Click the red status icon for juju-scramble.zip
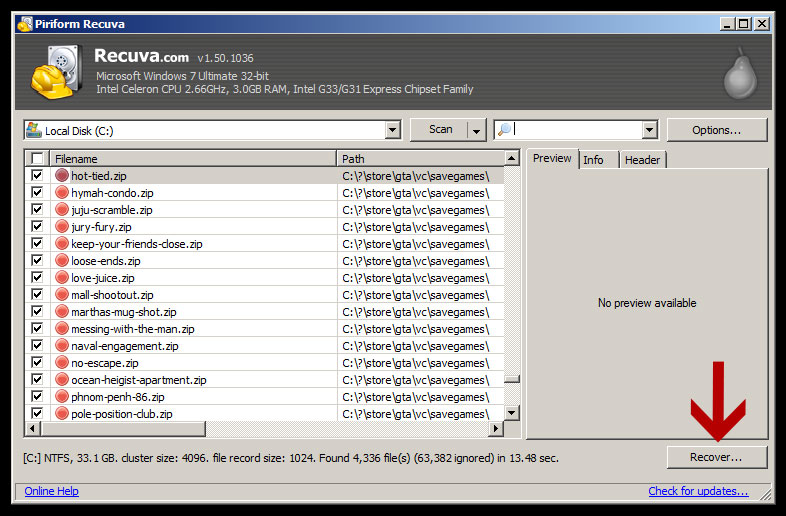786x516 pixels. (62, 210)
